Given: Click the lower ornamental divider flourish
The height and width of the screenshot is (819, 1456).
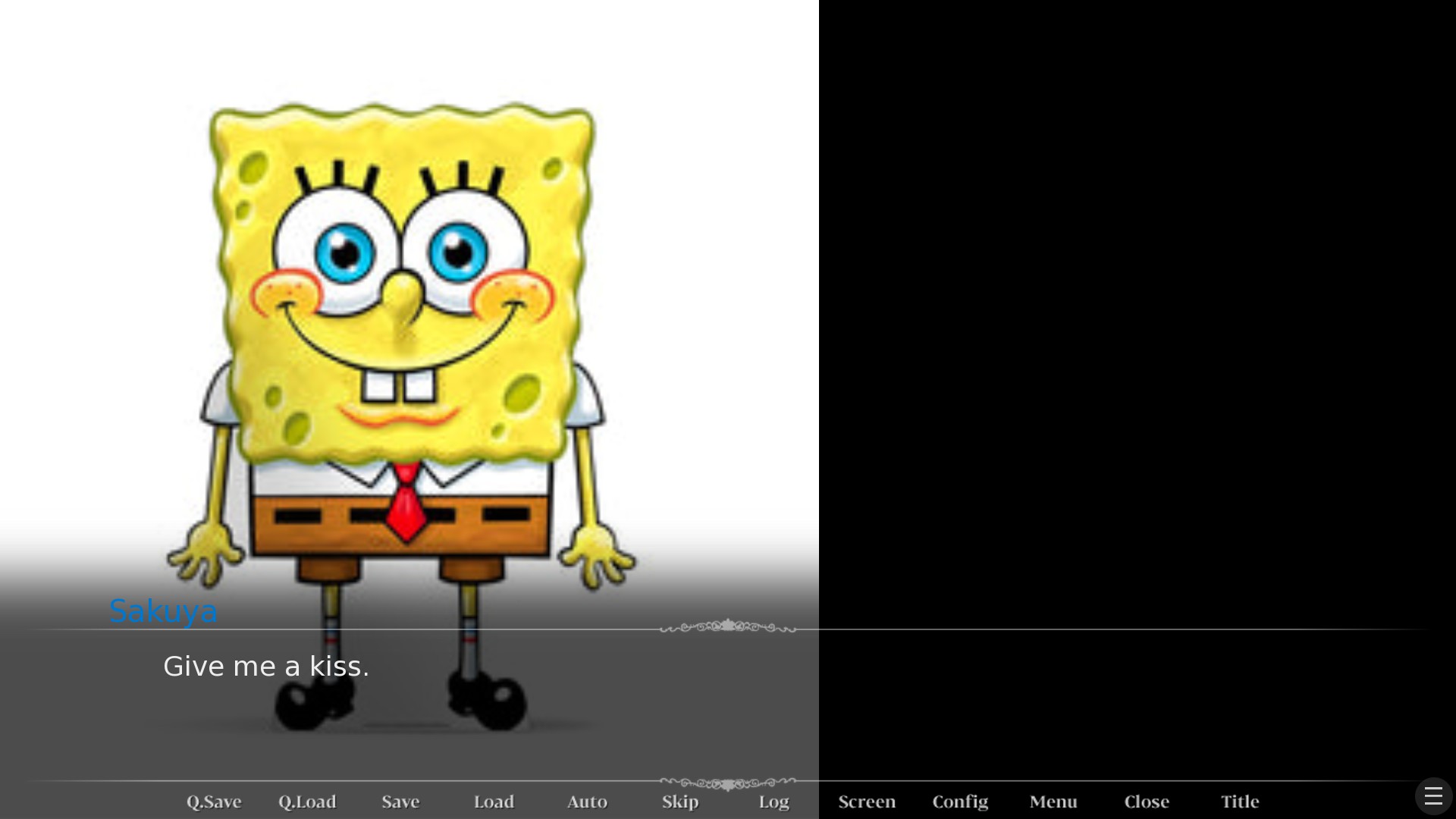Looking at the screenshot, I should (728, 783).
